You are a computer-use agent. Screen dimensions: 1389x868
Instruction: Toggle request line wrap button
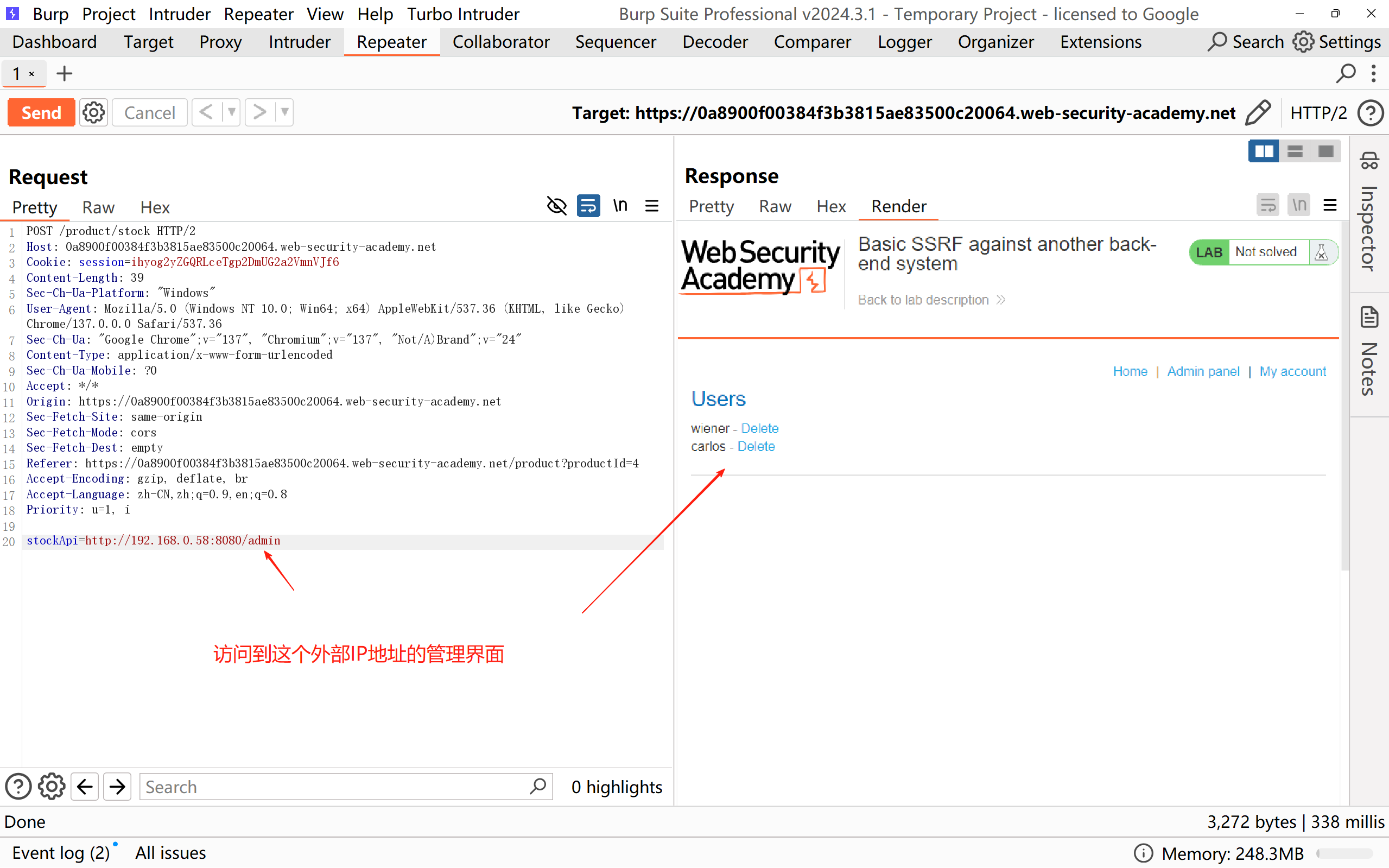[x=588, y=206]
